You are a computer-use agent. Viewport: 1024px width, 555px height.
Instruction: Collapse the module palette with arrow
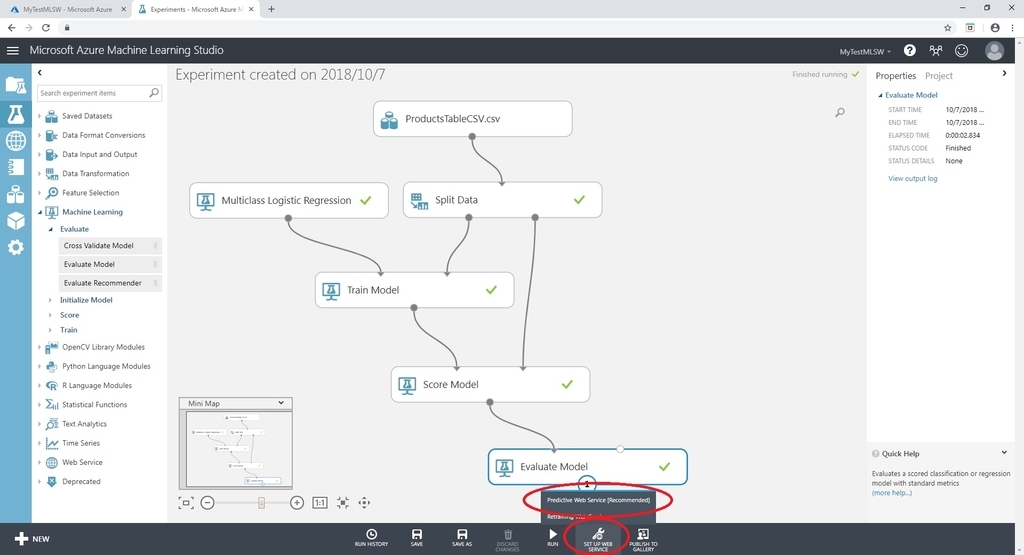click(40, 72)
